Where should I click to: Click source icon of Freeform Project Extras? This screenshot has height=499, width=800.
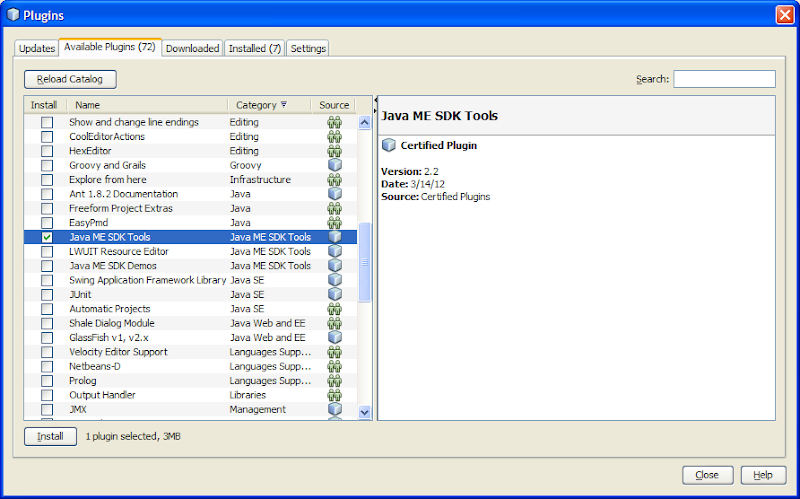(334, 208)
